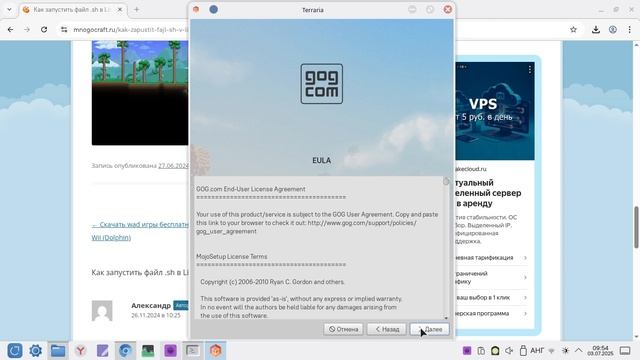The width and height of the screenshot is (640, 360).
Task: Open the purple notes app in the taskbar
Action: (103, 351)
